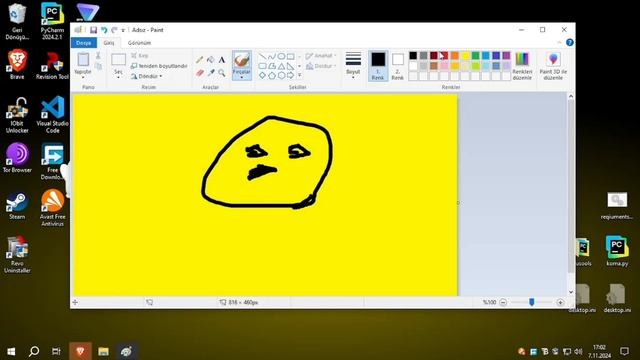The width and height of the screenshot is (640, 360).
Task: Redo using the title bar arrow
Action: point(114,30)
